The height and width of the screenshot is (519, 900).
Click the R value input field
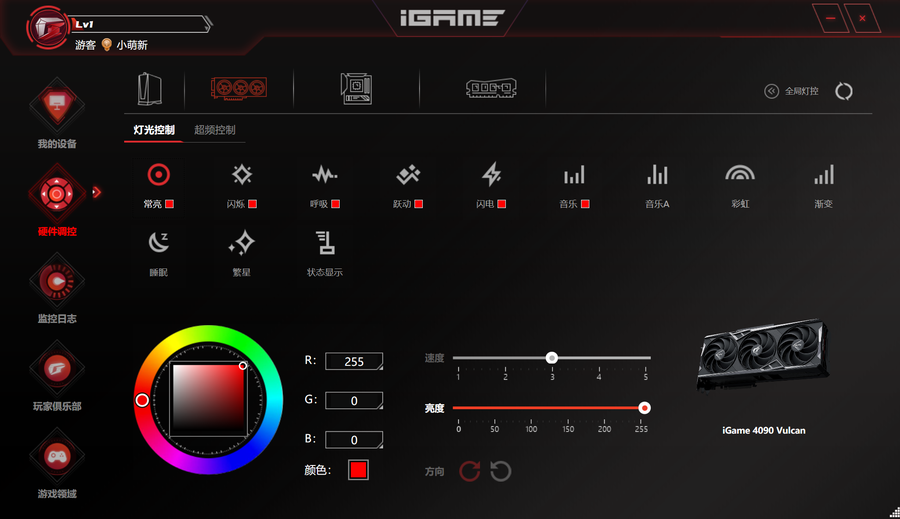[354, 362]
